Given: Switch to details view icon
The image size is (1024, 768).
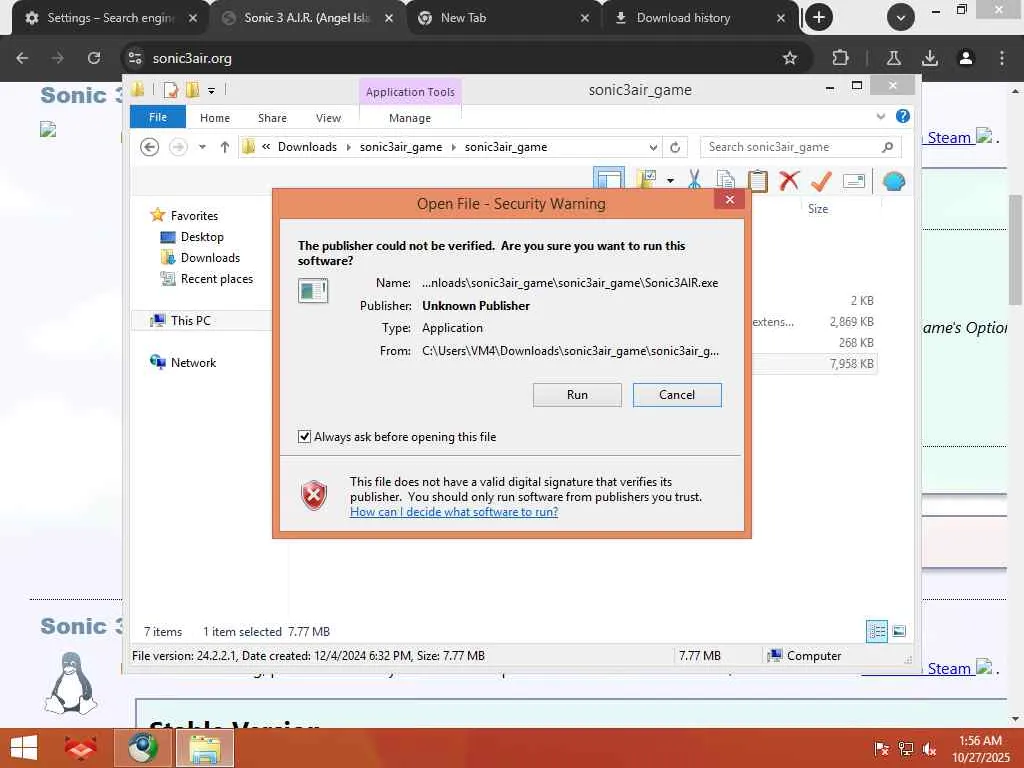Looking at the screenshot, I should point(876,631).
